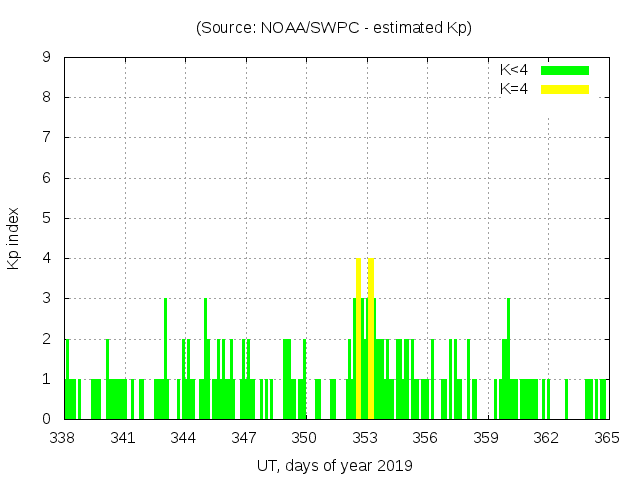640x480 pixels.
Task: Click the 'Kp index' y-axis label
Action: coord(14,238)
